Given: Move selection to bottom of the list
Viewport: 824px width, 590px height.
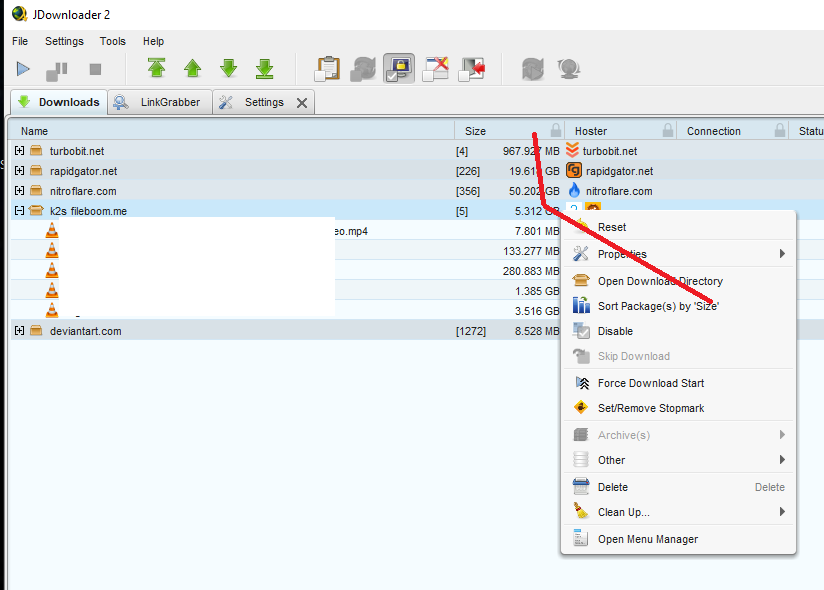Looking at the screenshot, I should [x=264, y=68].
